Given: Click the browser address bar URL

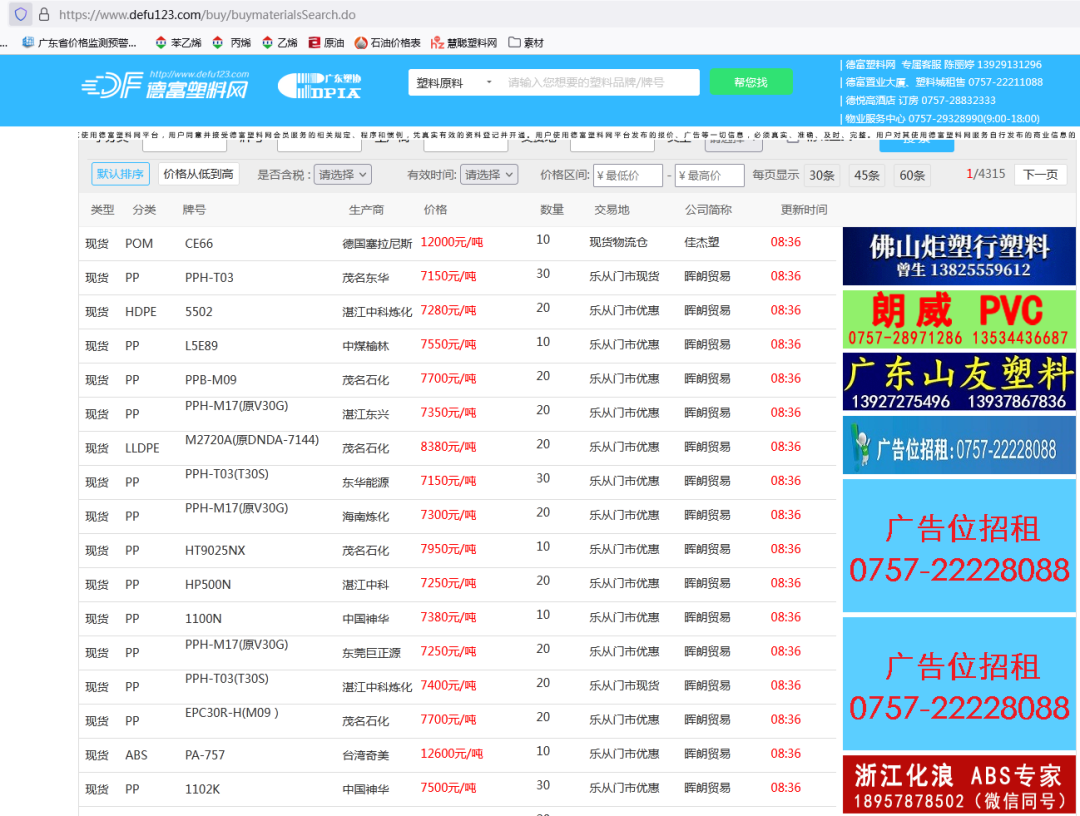Looking at the screenshot, I should pos(207,14).
